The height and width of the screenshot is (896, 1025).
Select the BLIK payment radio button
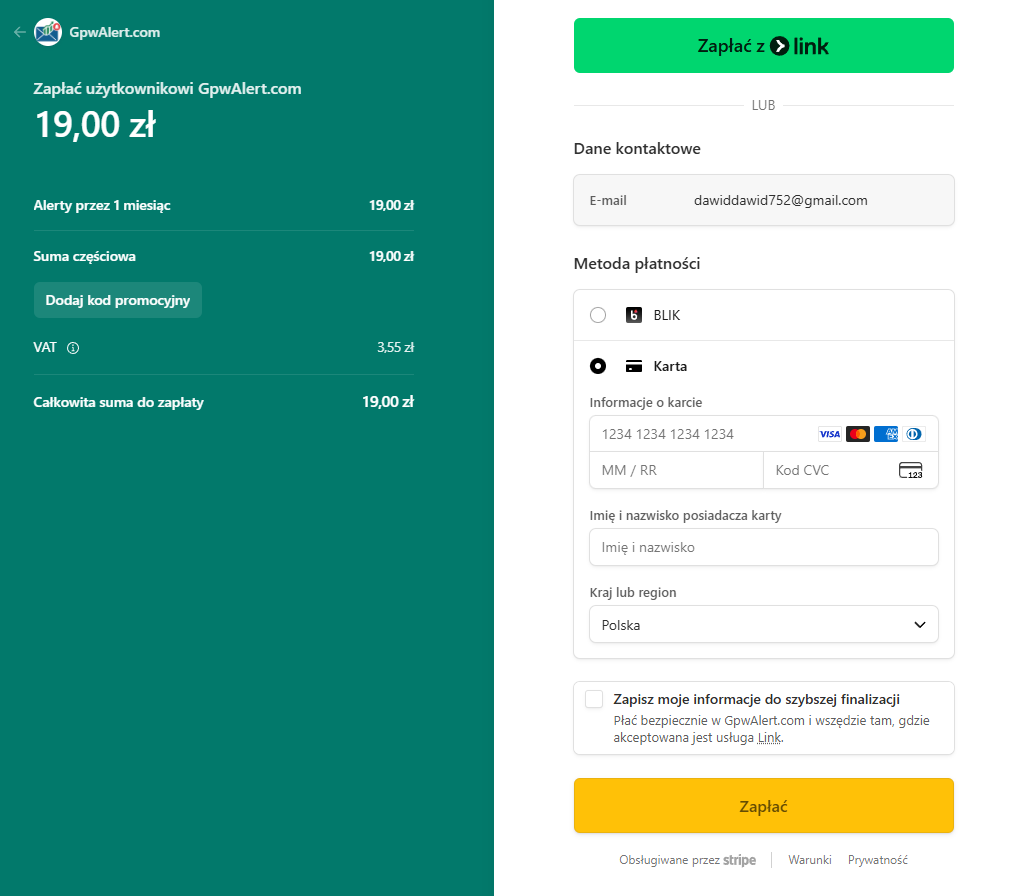[x=597, y=315]
